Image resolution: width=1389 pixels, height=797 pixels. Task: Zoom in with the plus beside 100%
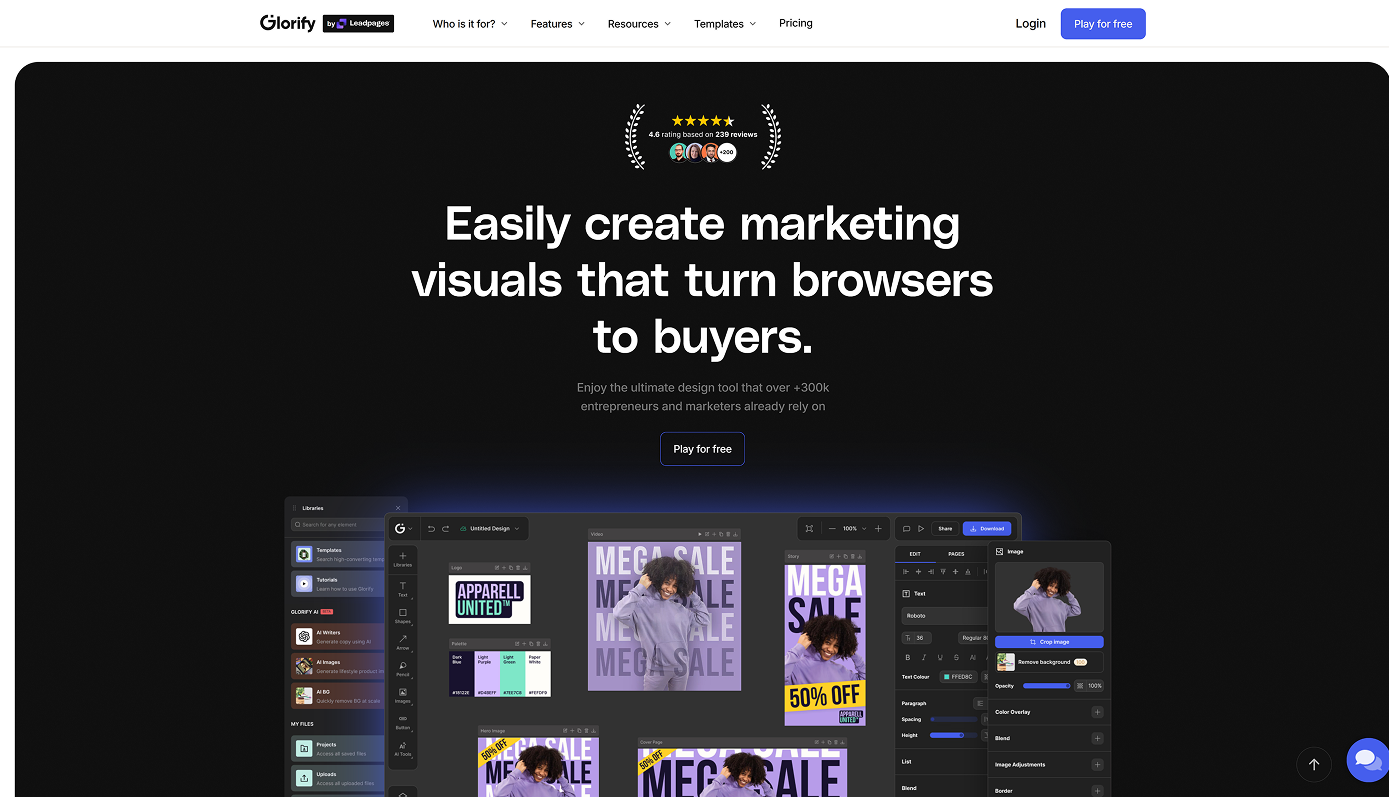click(878, 528)
